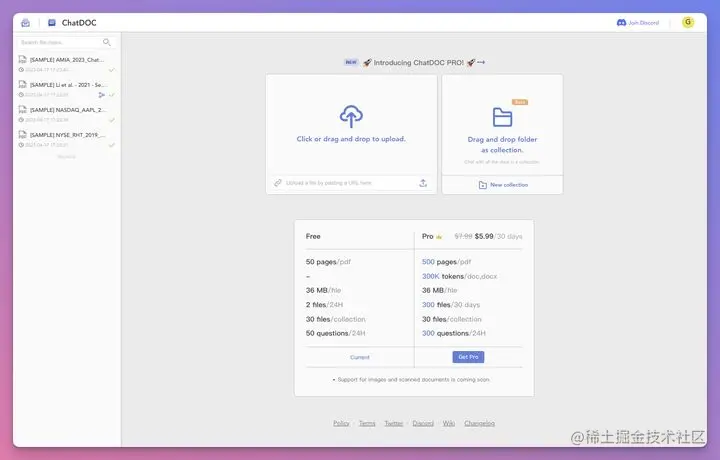Click the ChatDOC title text
Screen dimensions: 720x460
(79, 22)
